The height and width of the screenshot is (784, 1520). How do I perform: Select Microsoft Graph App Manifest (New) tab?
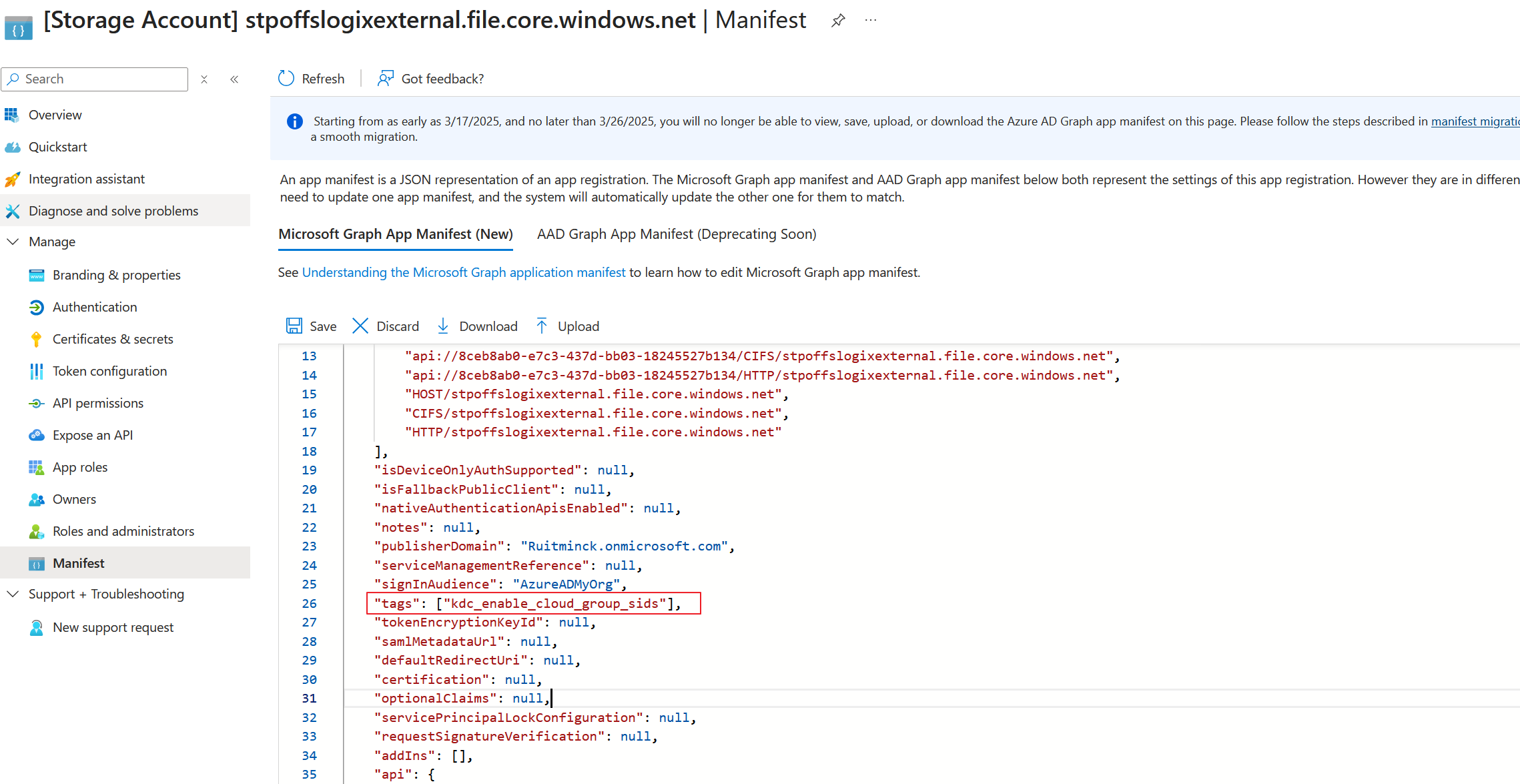[x=396, y=234]
